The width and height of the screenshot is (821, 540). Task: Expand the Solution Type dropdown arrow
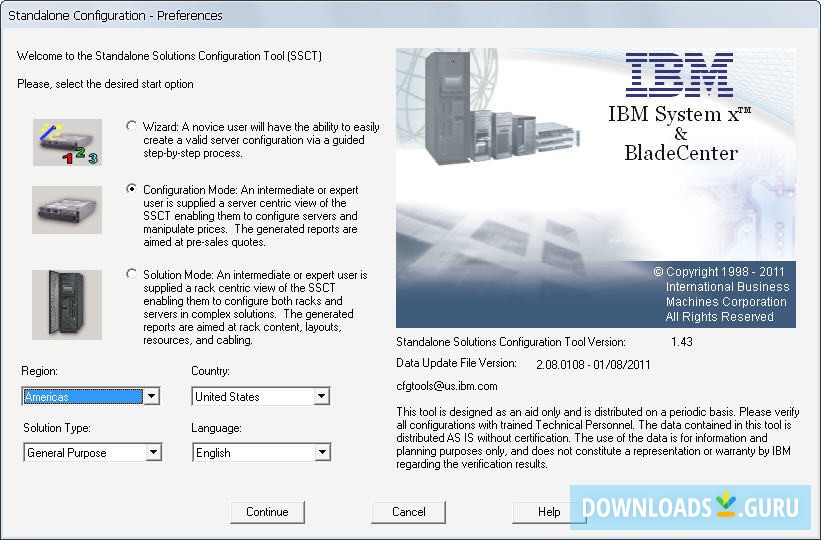[153, 452]
